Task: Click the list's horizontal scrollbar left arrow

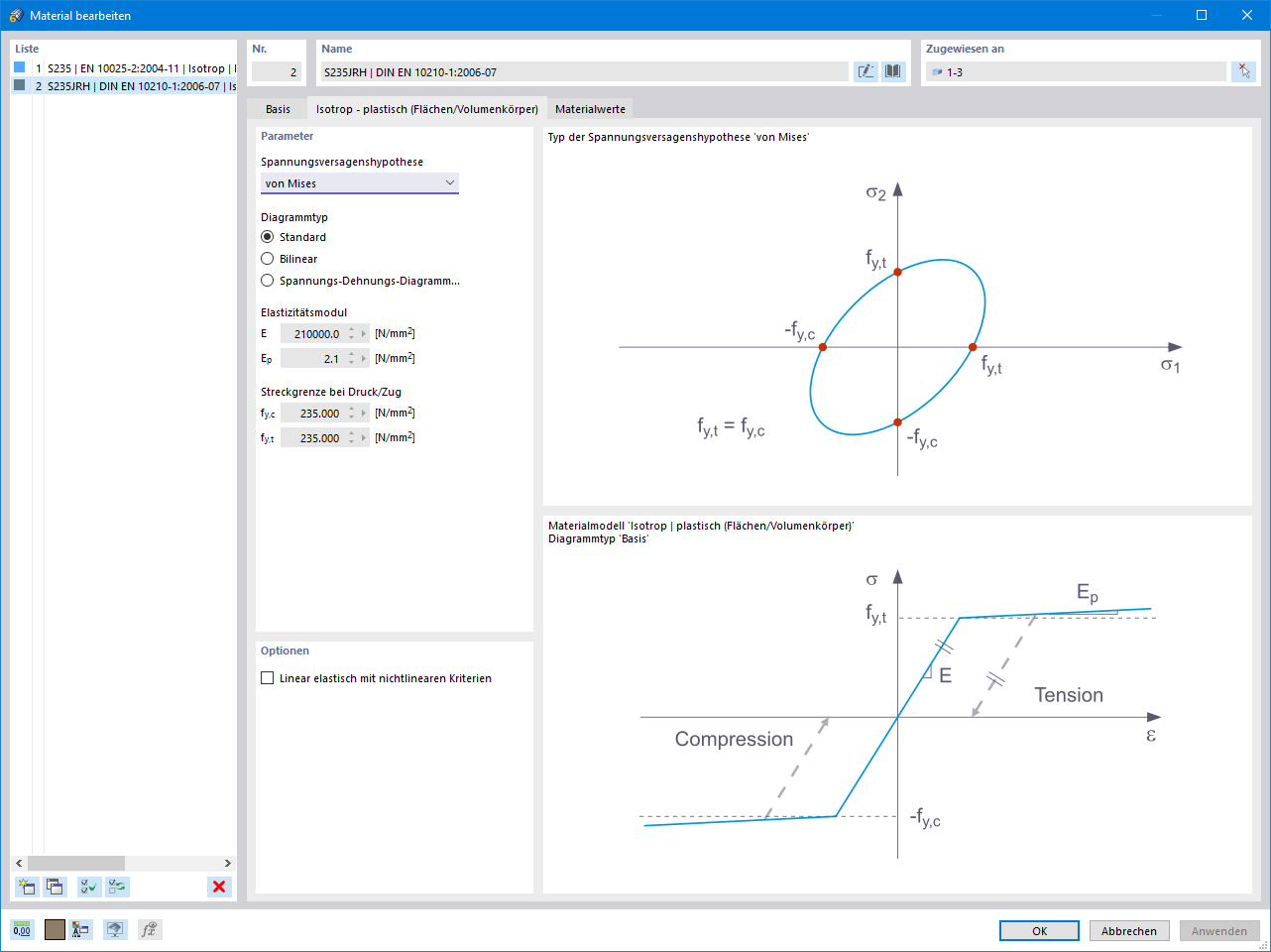Action: [19, 863]
